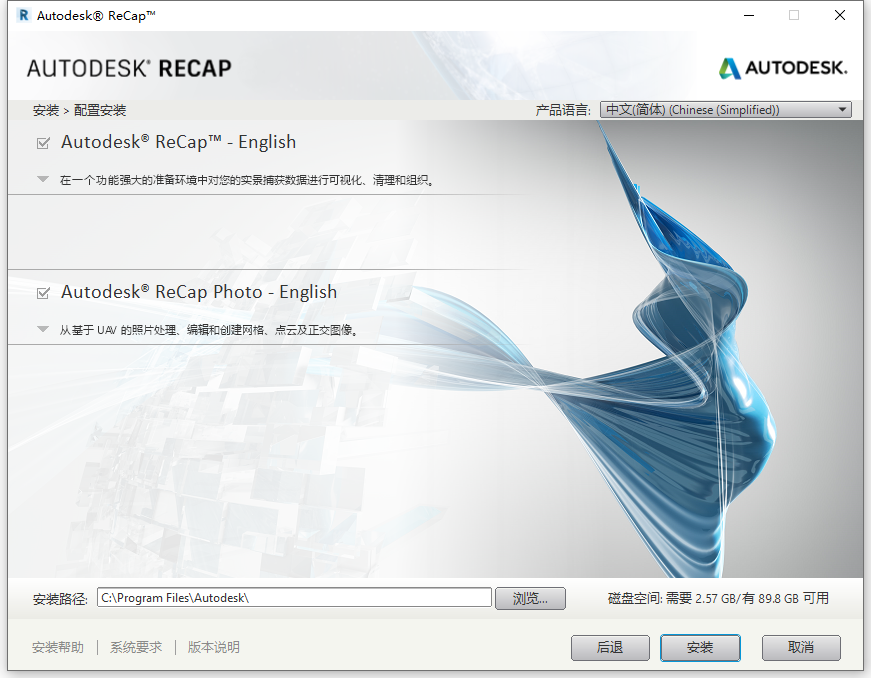Click the 浏览... browse button

[x=530, y=599]
